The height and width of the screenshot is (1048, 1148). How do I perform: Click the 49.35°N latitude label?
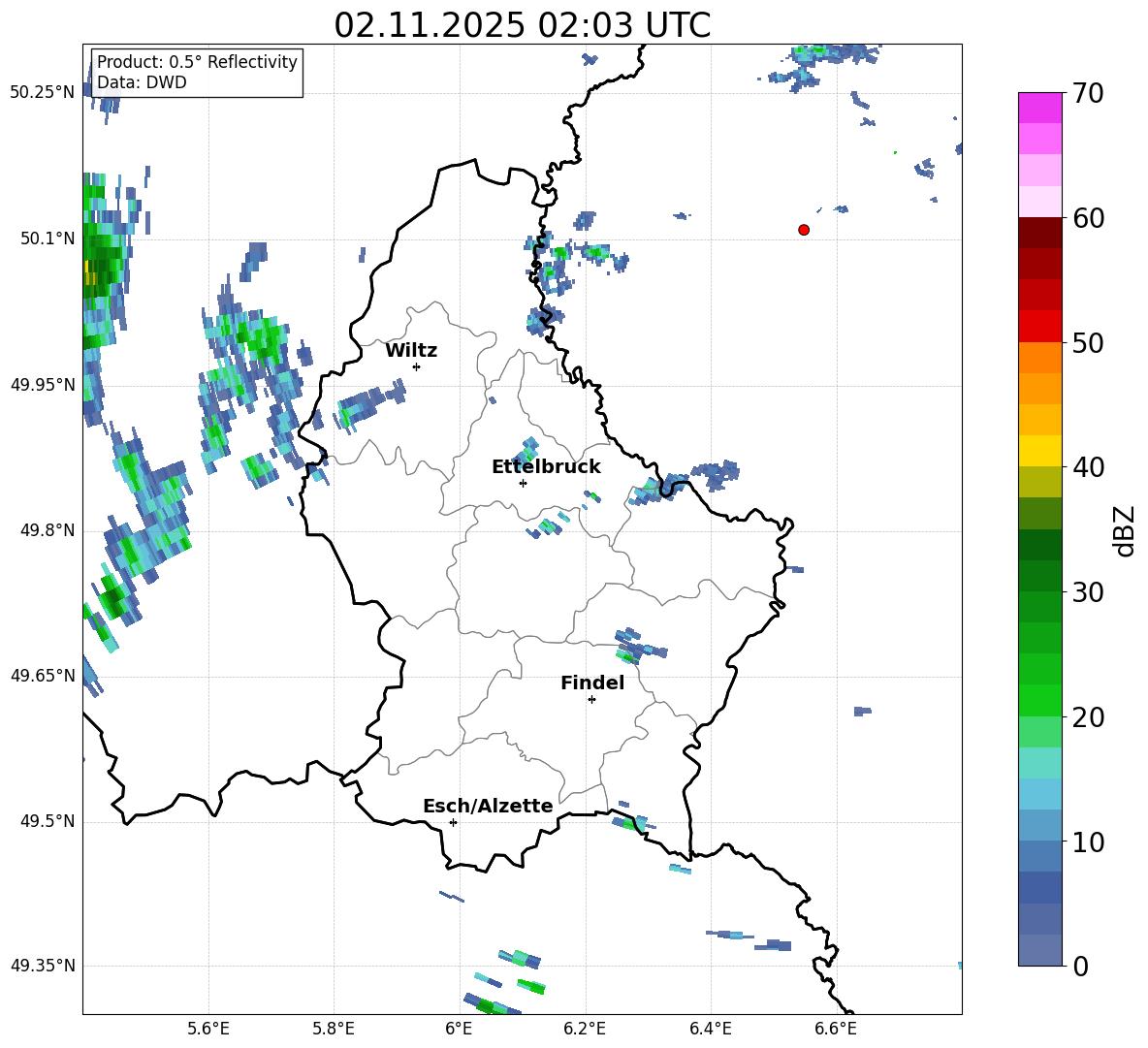click(x=43, y=966)
